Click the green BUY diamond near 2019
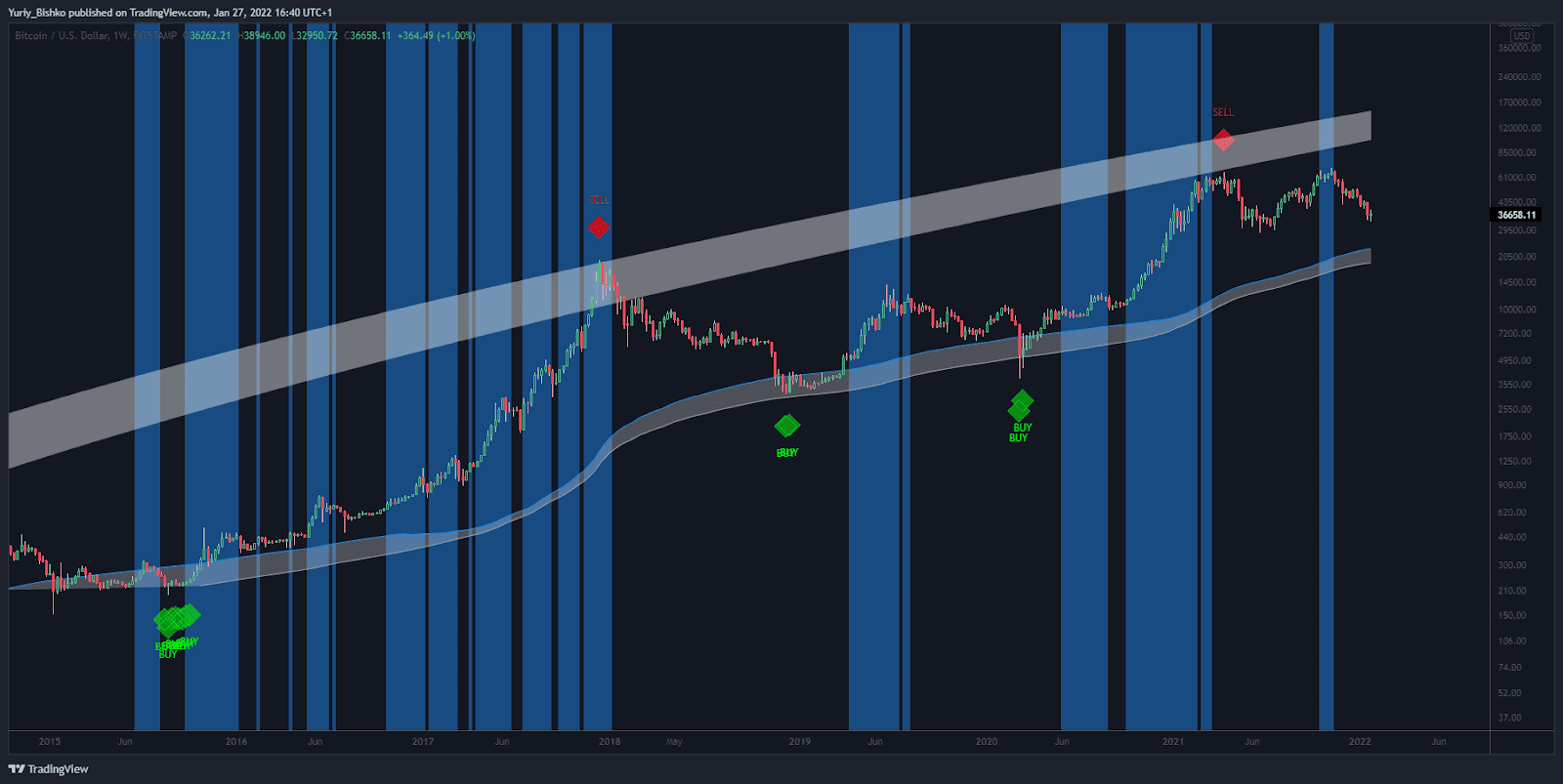Viewport: 1563px width, 784px height. (787, 426)
